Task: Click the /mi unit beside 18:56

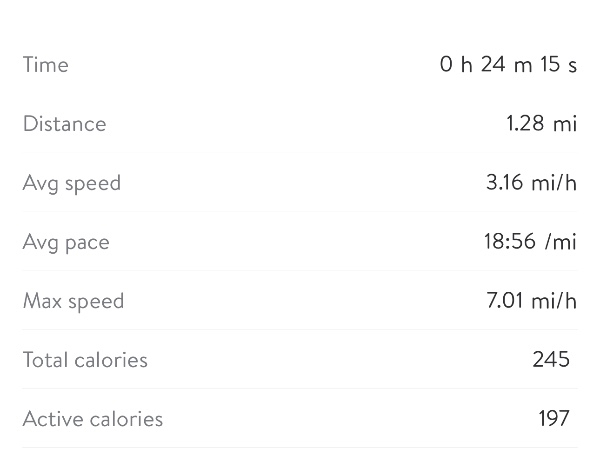Action: click(562, 242)
